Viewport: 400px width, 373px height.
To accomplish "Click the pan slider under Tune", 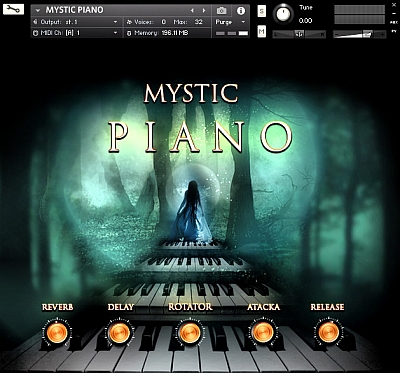I will (299, 34).
